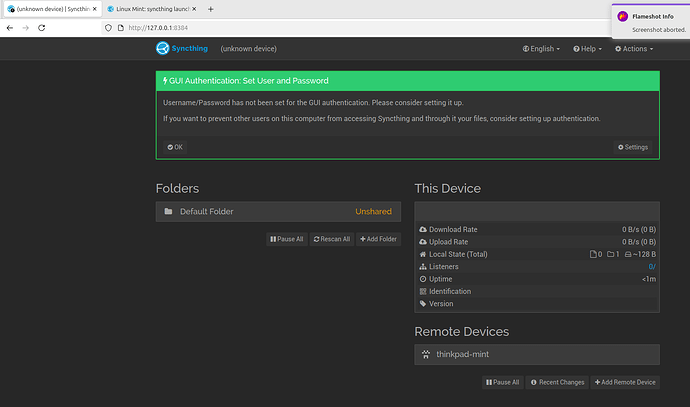Click the thinkpad-mint device identicon
The width and height of the screenshot is (690, 407).
pos(426,355)
